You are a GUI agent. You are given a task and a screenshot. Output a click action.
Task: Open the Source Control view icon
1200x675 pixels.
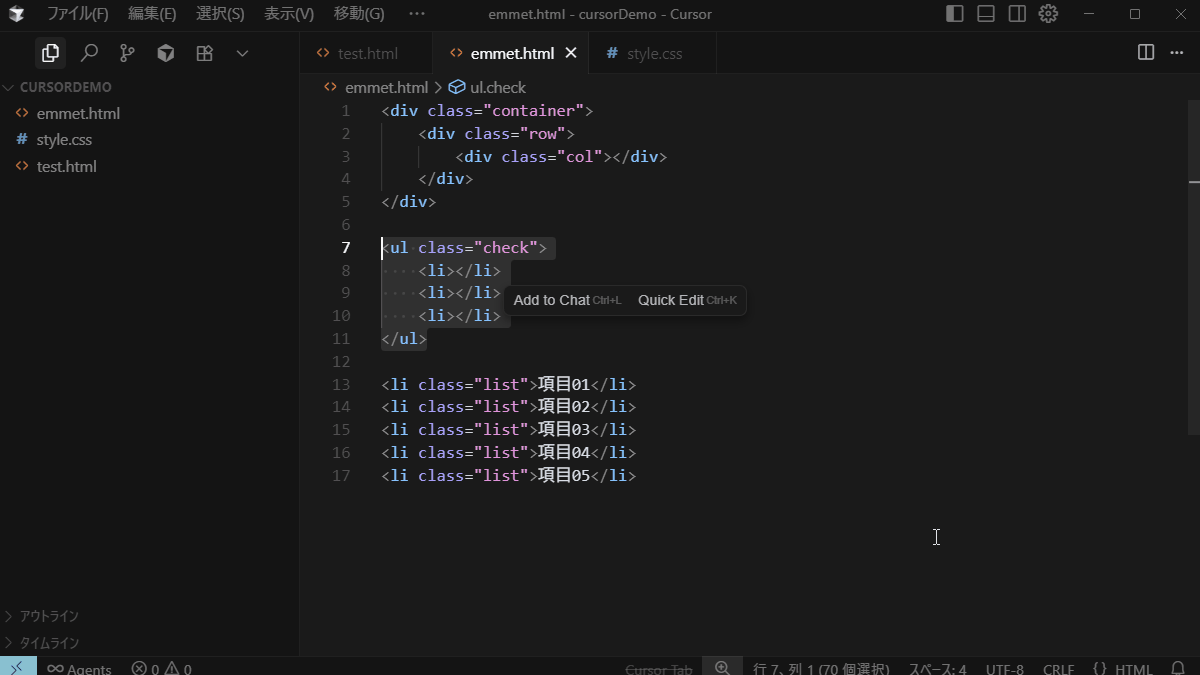click(x=127, y=53)
